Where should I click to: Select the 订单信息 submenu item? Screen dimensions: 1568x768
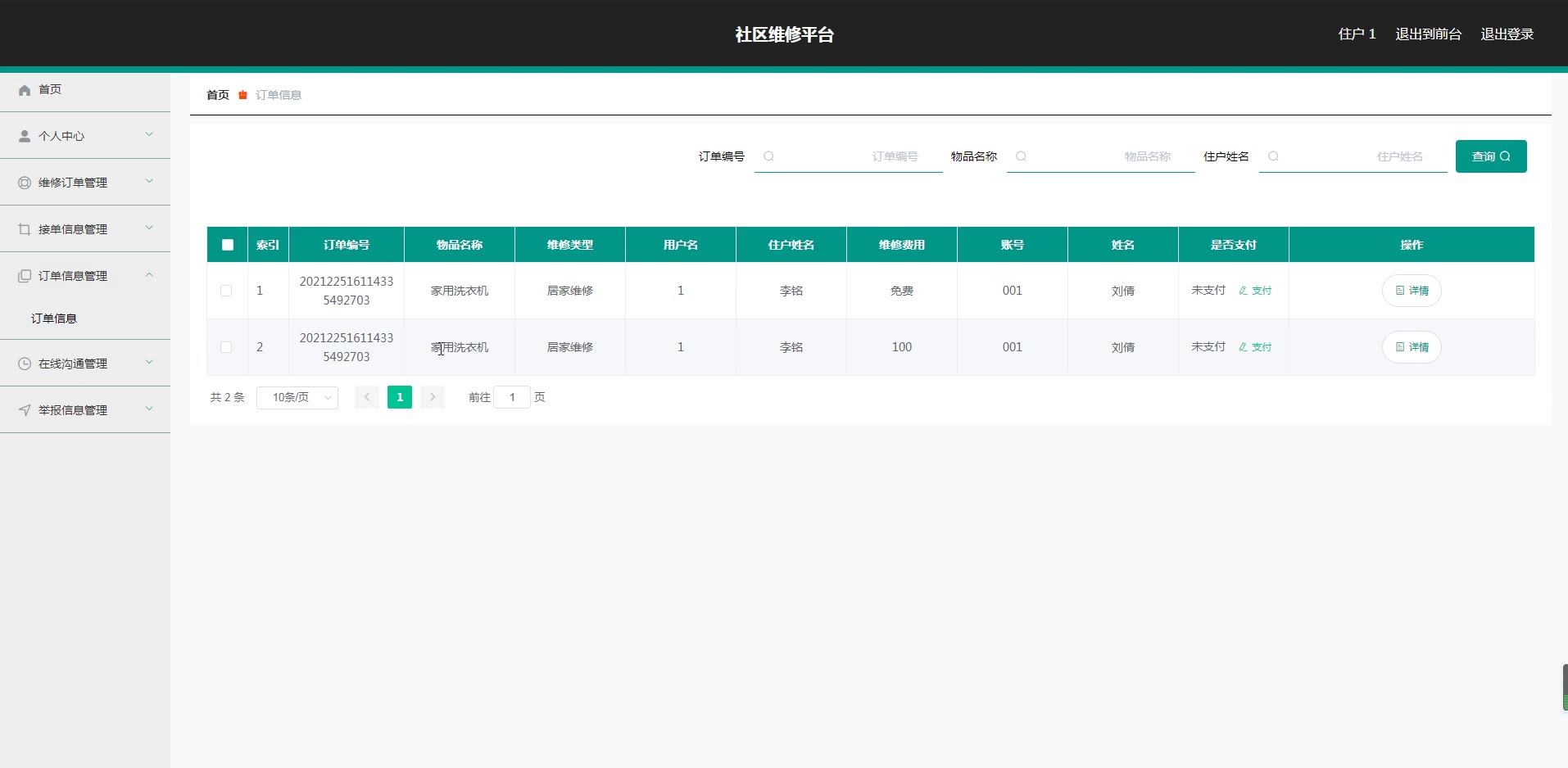54,318
